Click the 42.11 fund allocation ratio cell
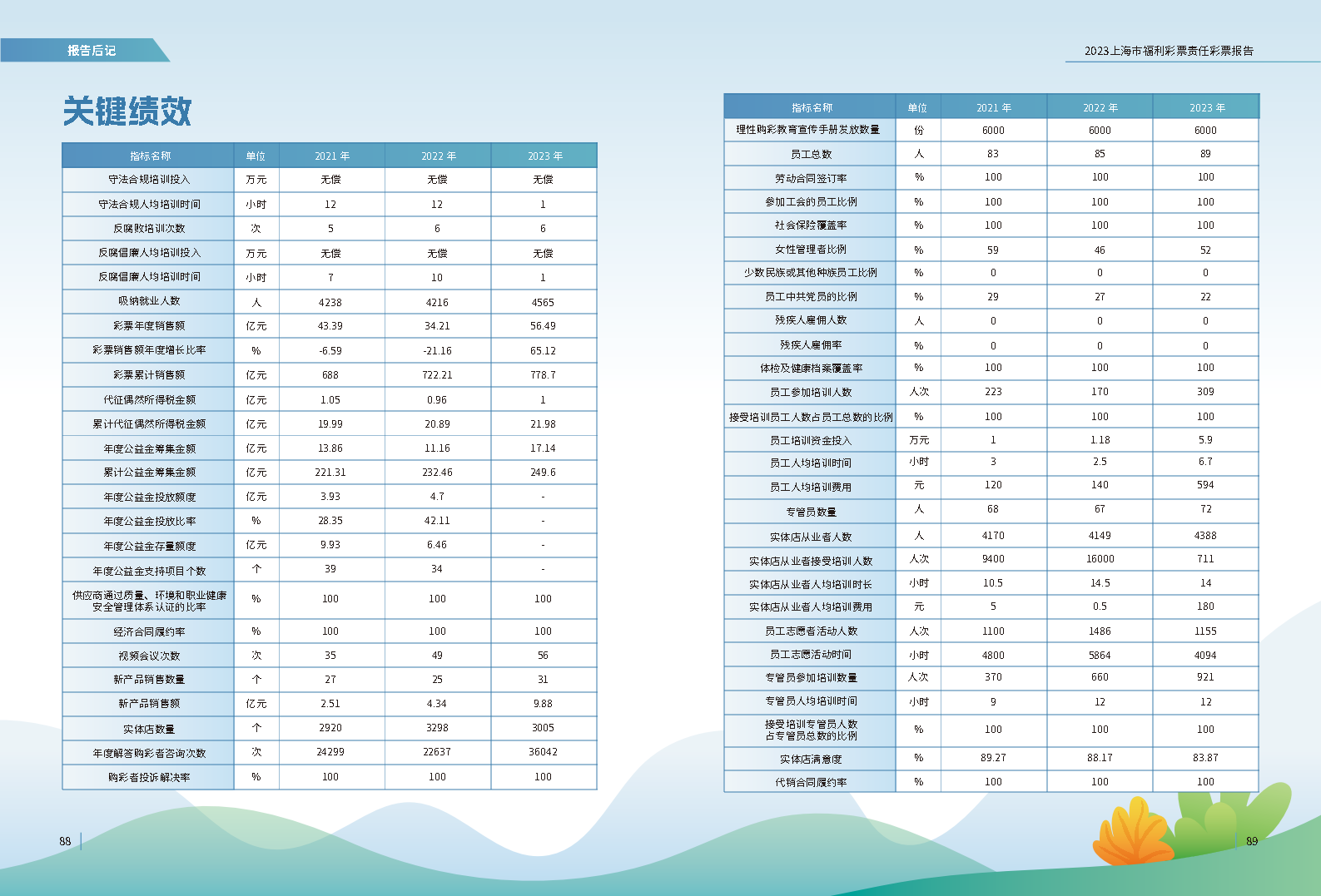 437,521
